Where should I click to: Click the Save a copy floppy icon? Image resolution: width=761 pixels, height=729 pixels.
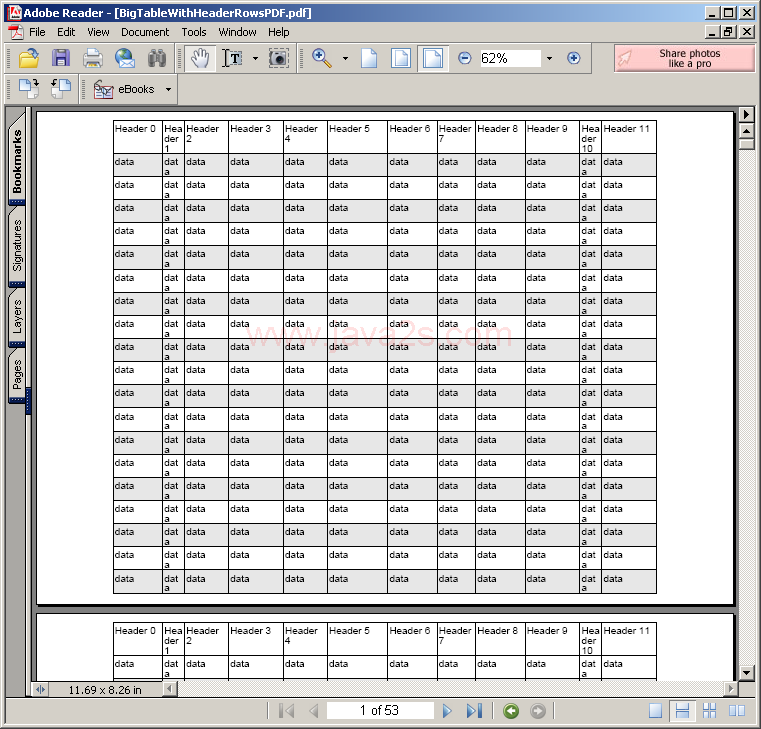pyautogui.click(x=61, y=58)
